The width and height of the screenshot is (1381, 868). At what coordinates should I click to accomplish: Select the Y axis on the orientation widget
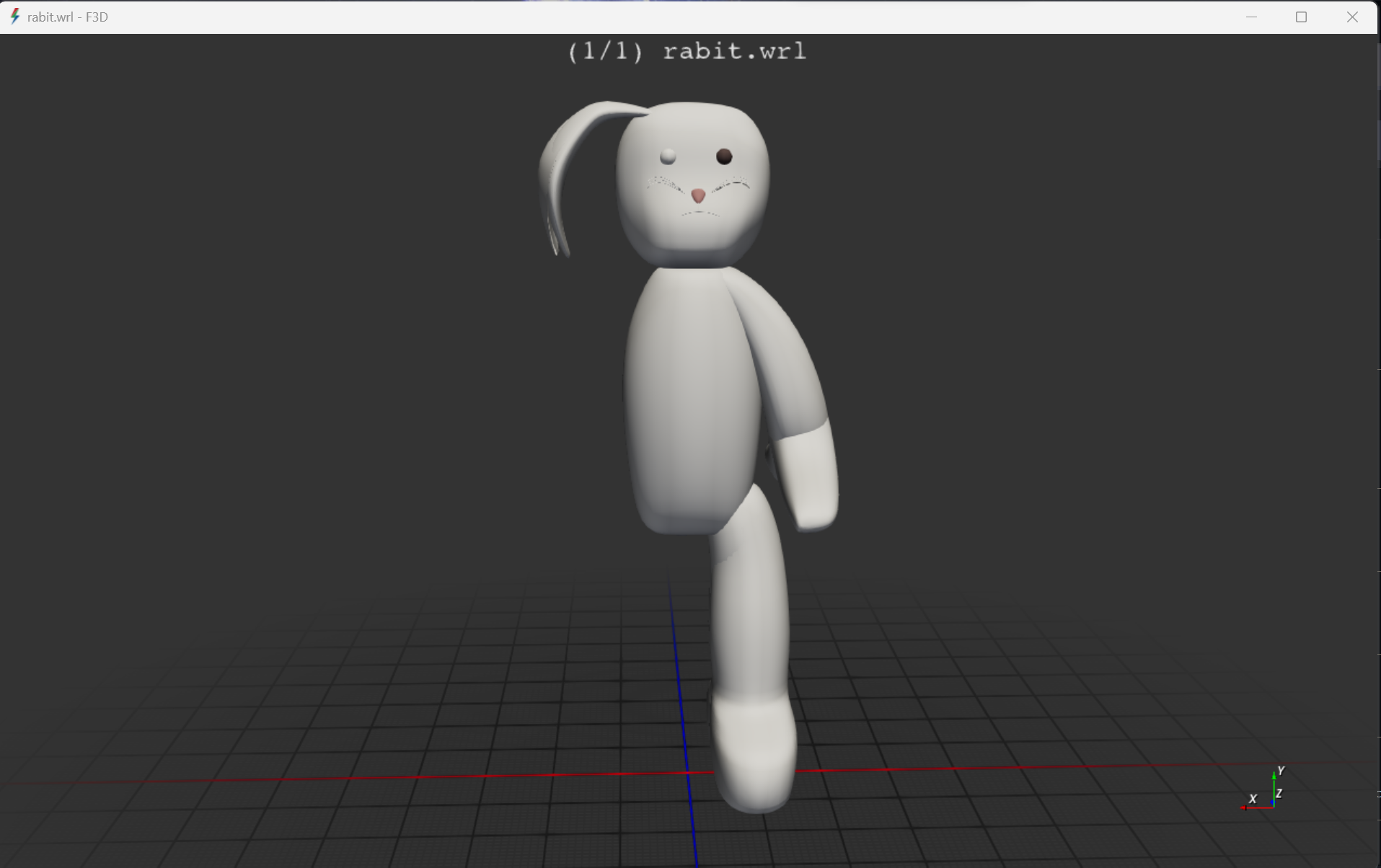coord(1280,769)
